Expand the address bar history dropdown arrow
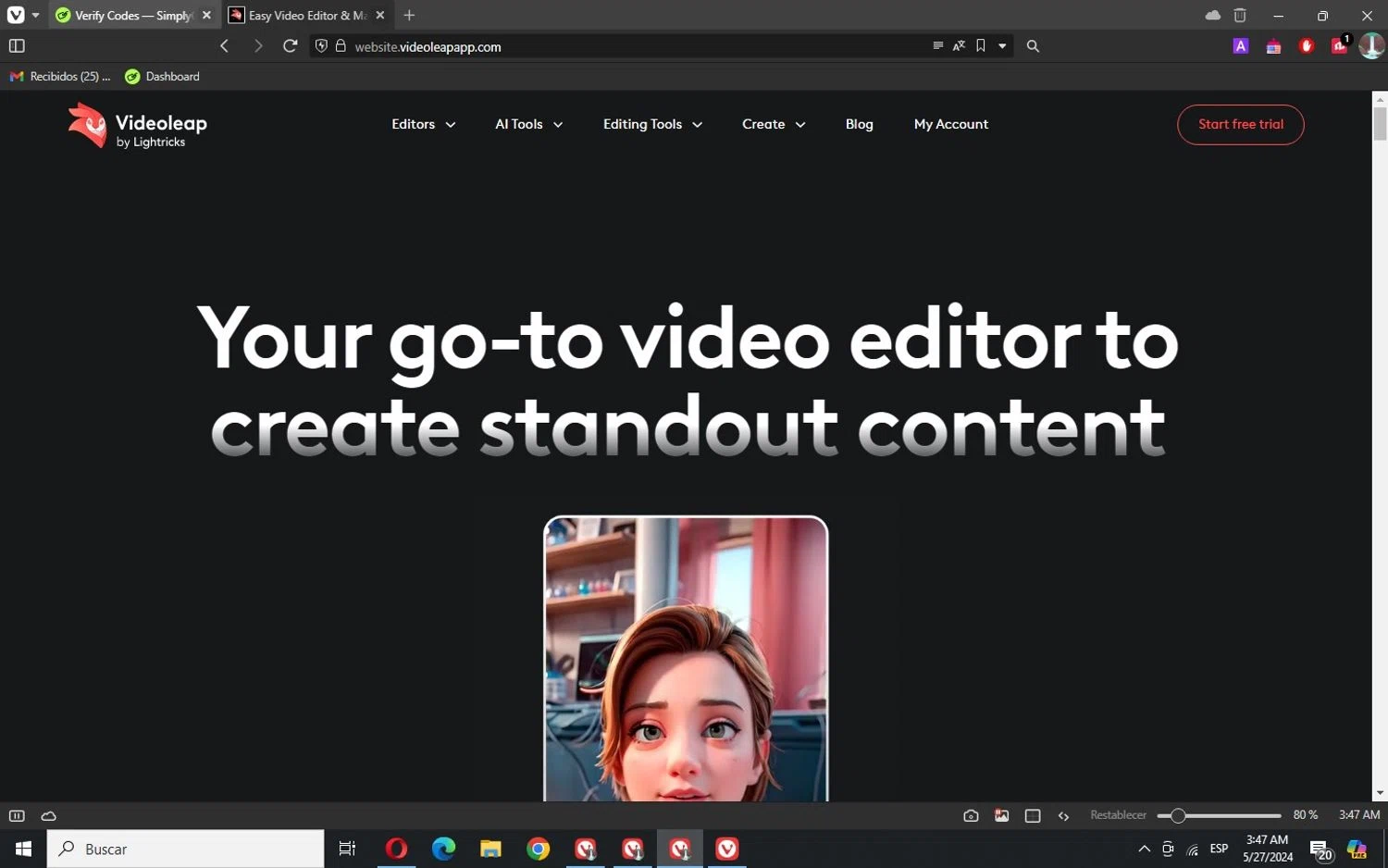 point(1002,46)
